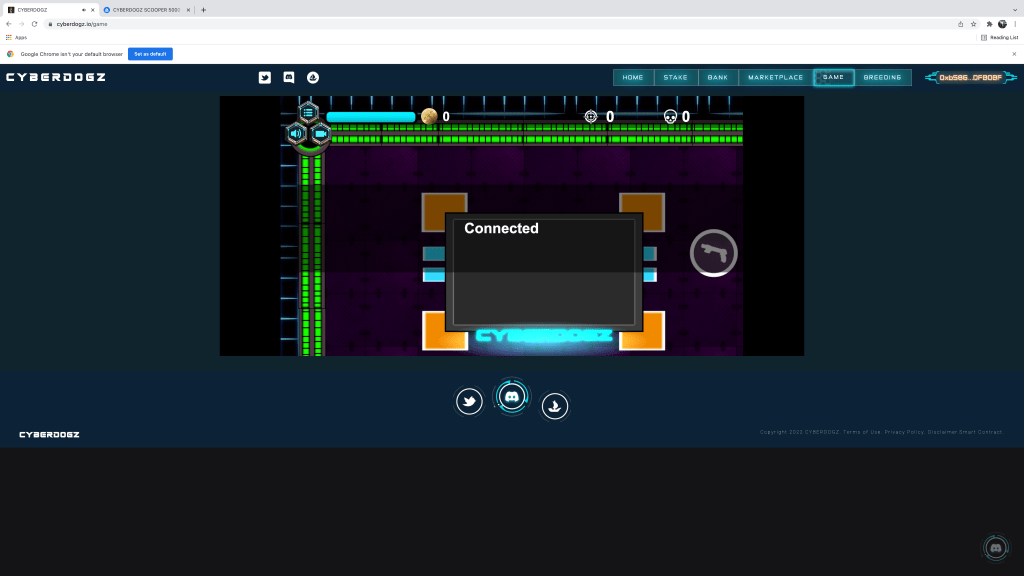
Task: Open Discord from the header icons
Action: [289, 77]
